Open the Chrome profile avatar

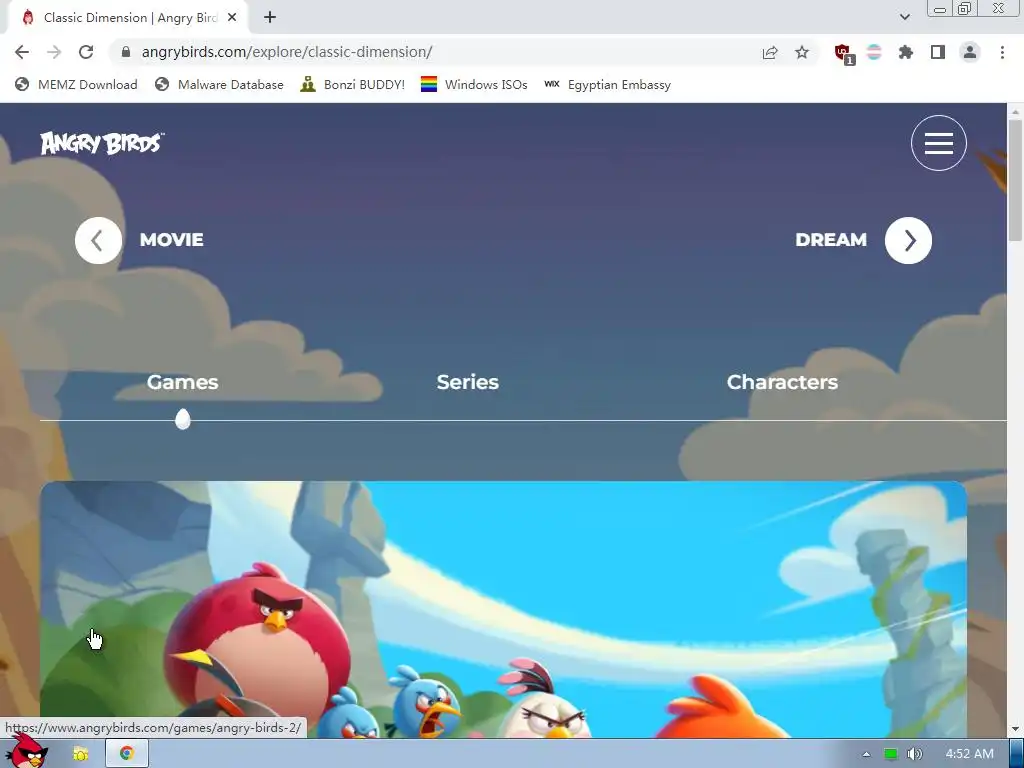(x=970, y=52)
